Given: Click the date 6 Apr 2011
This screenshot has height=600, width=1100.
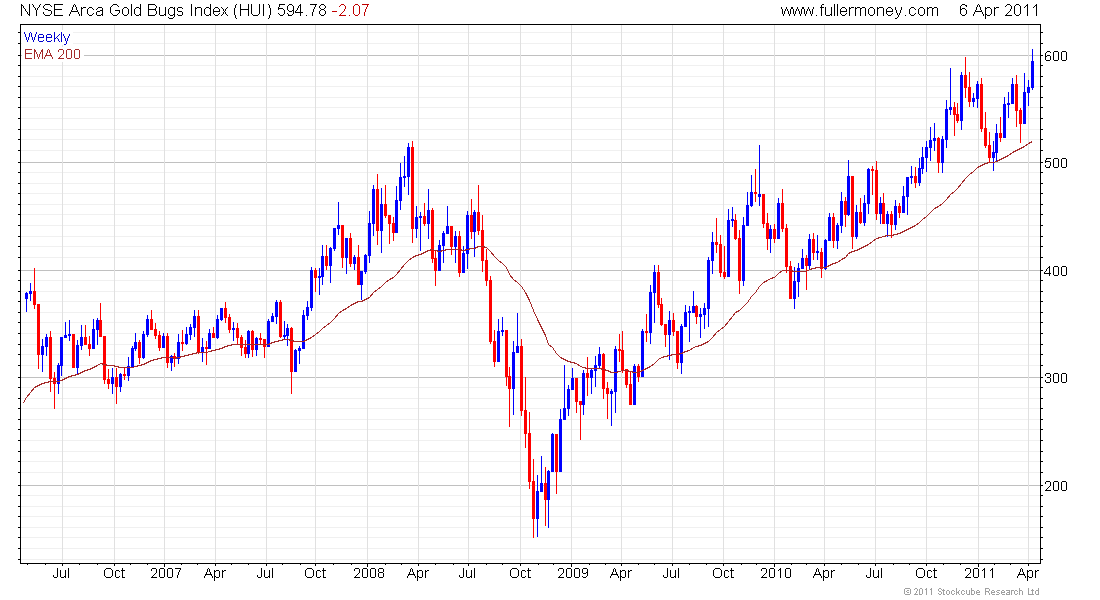Looking at the screenshot, I should 999,11.
